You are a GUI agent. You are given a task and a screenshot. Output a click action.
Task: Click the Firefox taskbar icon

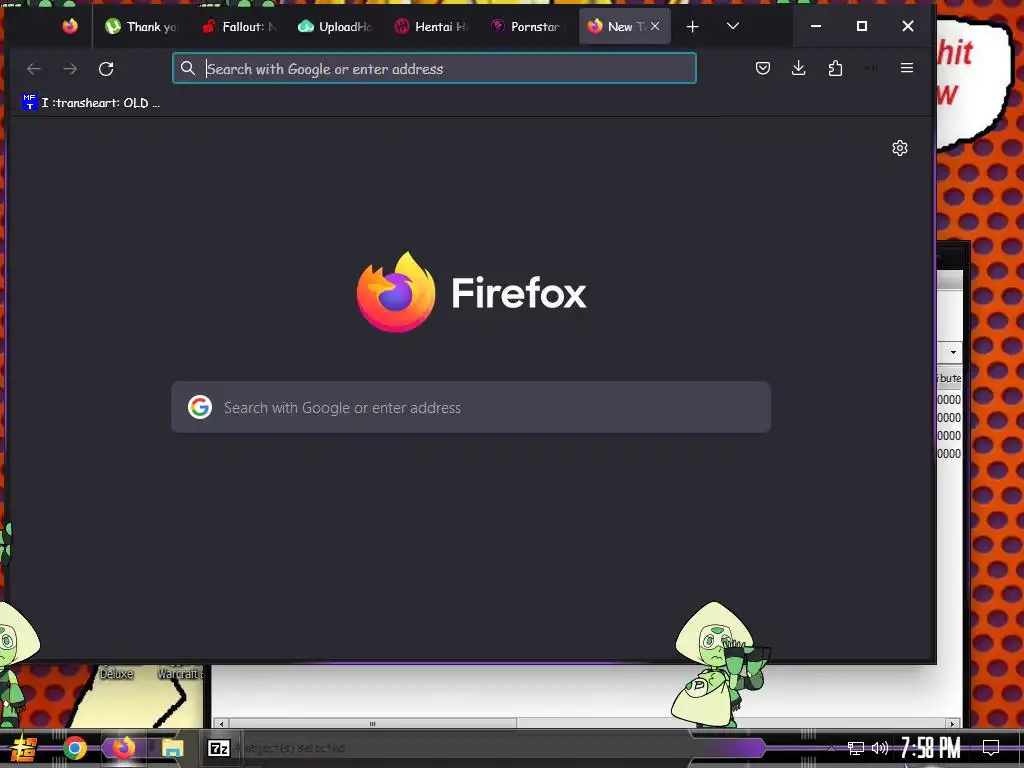pyautogui.click(x=123, y=748)
